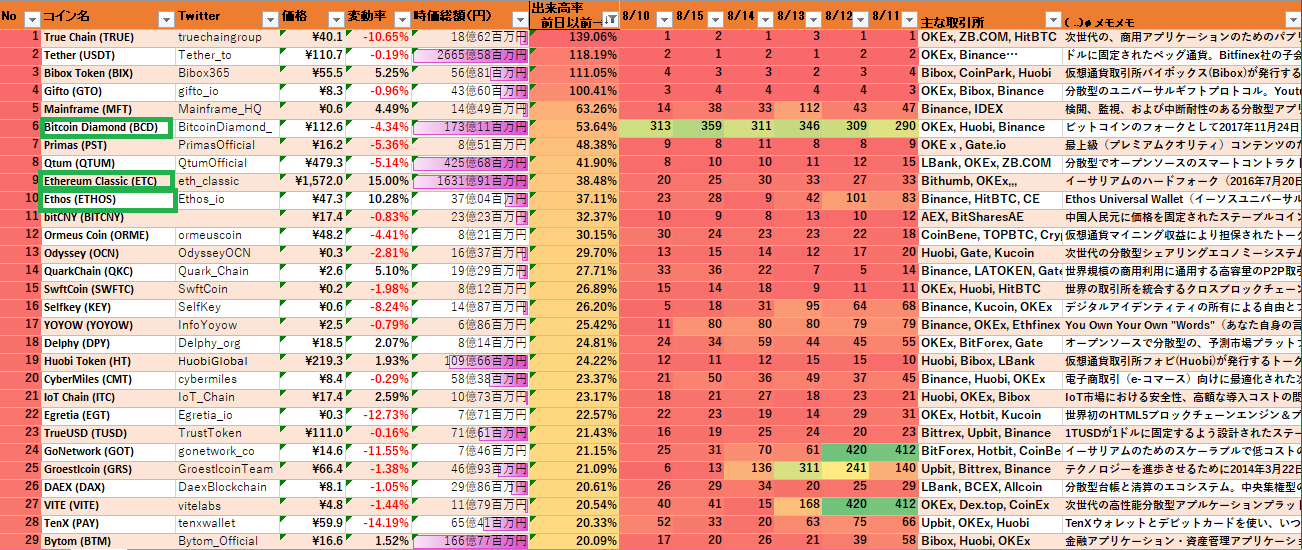Open the コイン名 column filter dropdown
Viewport: 1302px width, 550px height.
(x=163, y=20)
